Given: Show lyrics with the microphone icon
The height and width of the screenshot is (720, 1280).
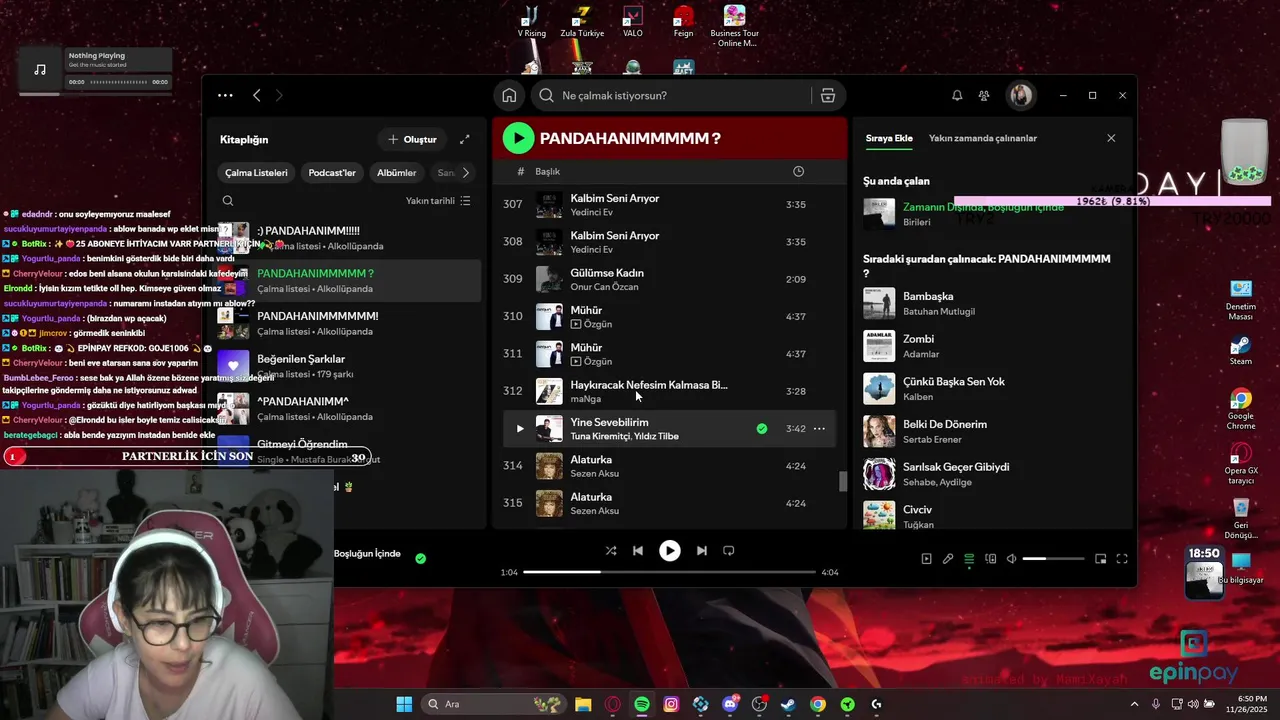Looking at the screenshot, I should [x=948, y=559].
